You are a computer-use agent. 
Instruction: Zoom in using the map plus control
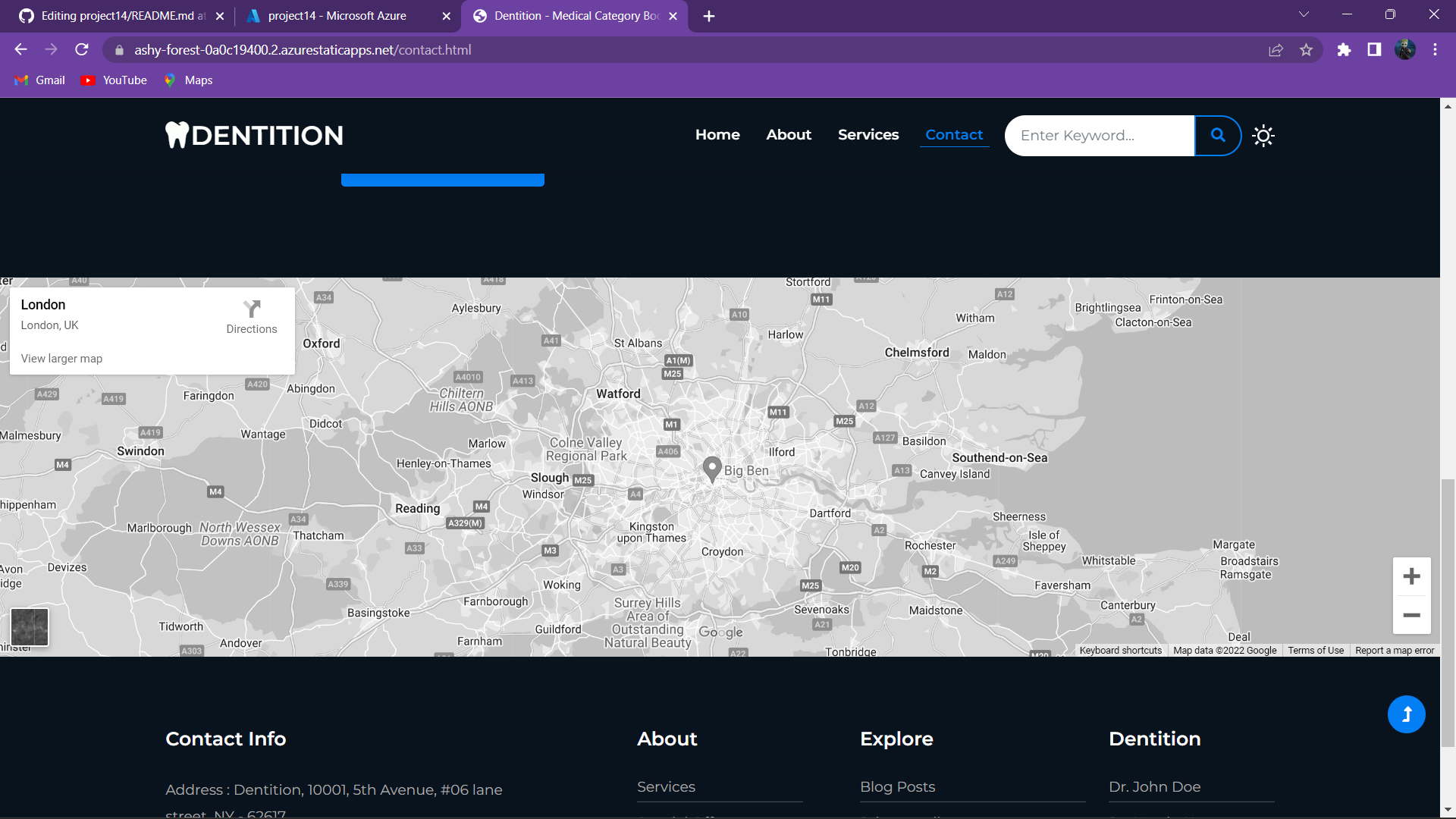point(1410,576)
